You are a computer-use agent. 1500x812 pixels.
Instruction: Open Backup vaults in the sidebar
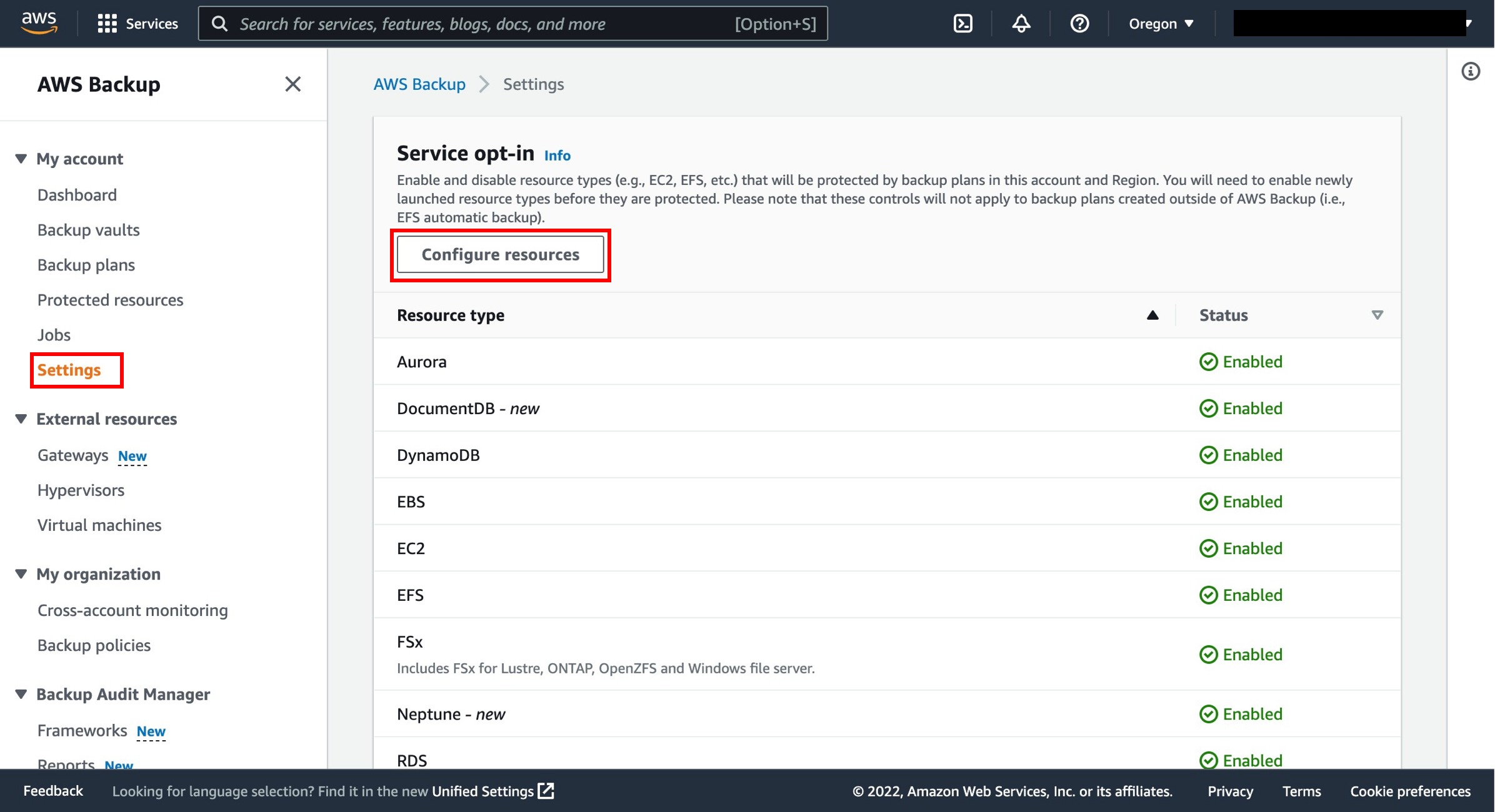[88, 230]
